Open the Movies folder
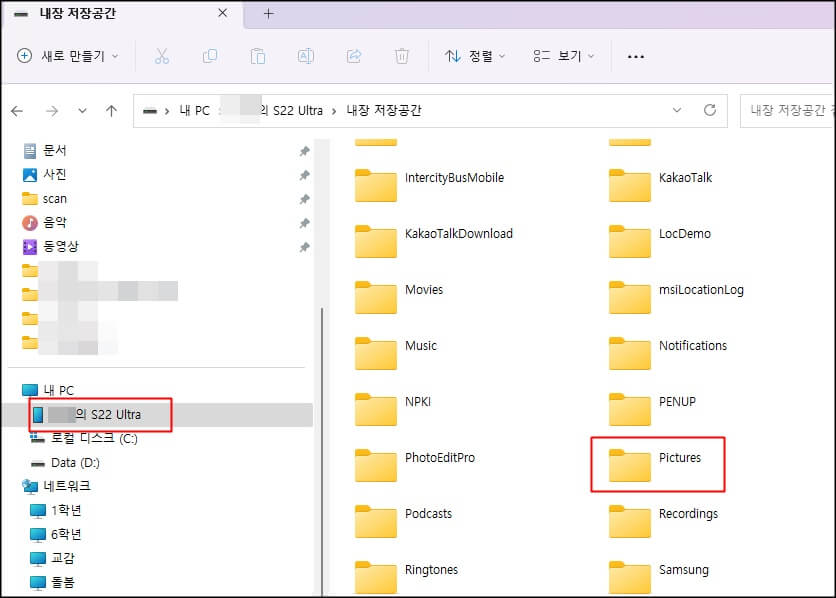 coord(399,296)
